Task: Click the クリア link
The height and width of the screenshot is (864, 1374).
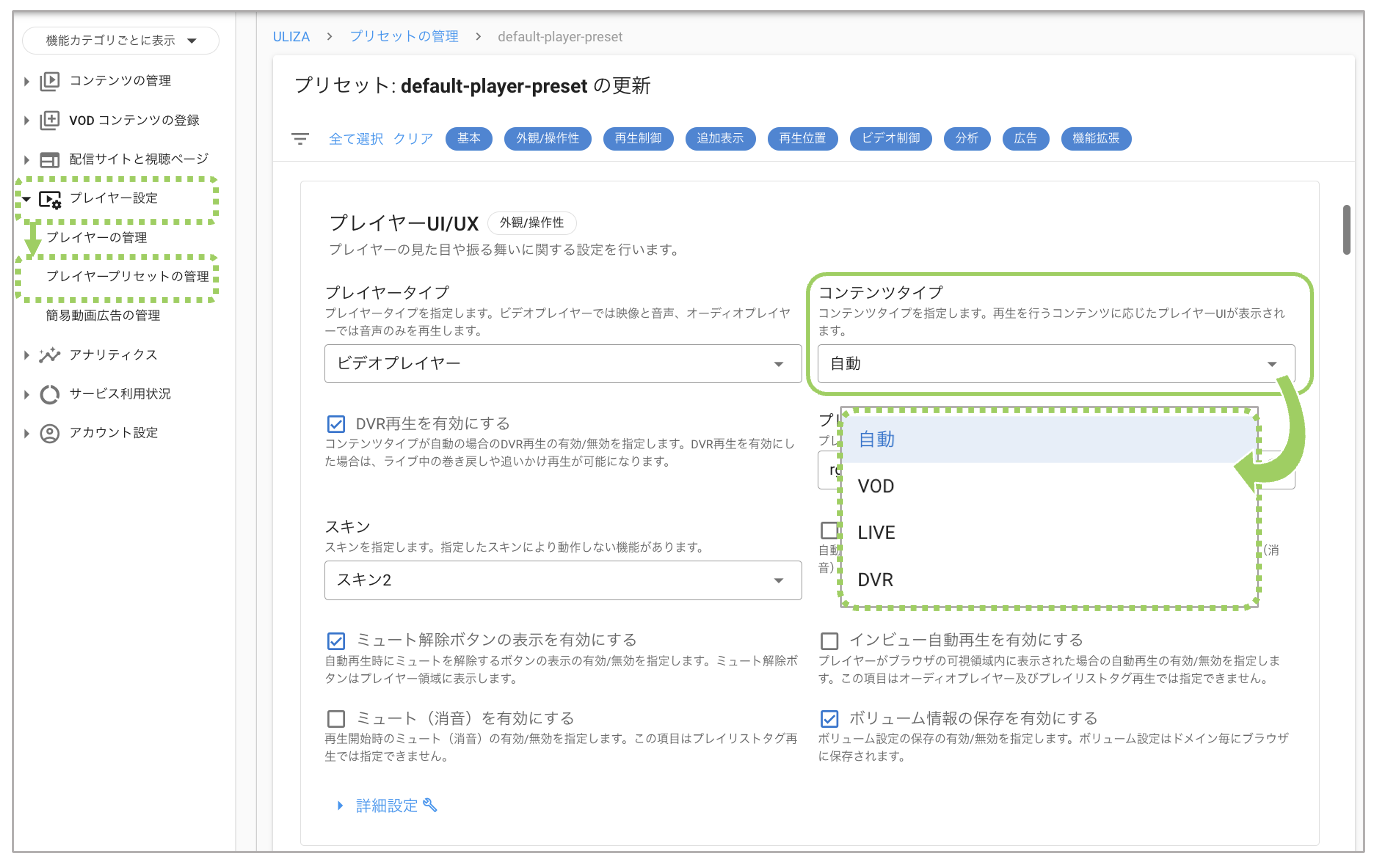Action: click(x=413, y=139)
